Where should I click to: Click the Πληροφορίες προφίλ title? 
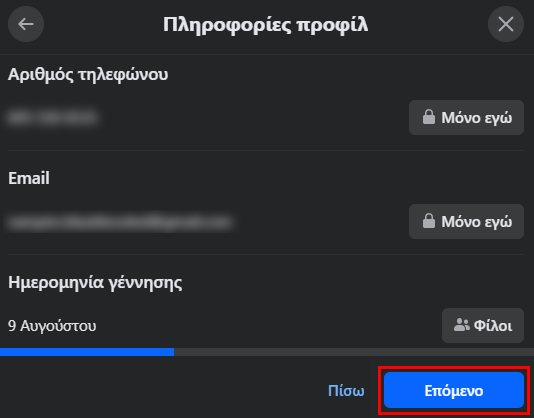tap(266, 25)
